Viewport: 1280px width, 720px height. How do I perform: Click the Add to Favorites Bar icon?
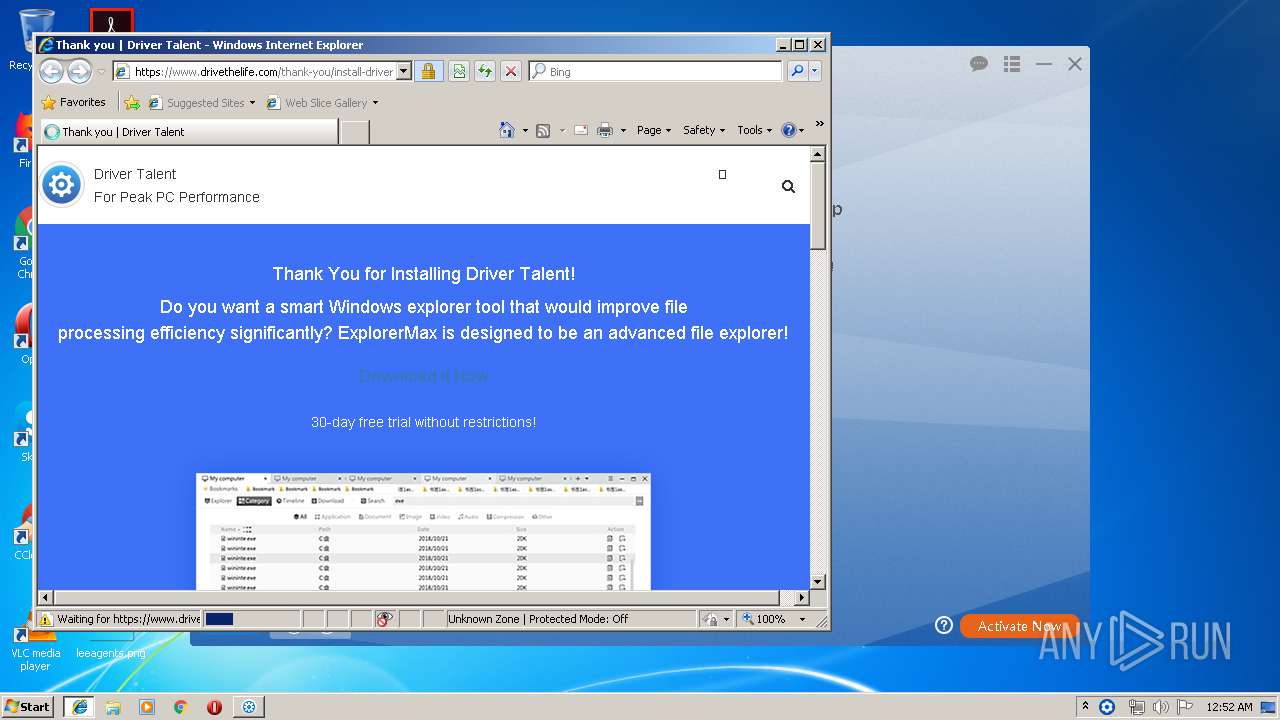click(x=131, y=102)
